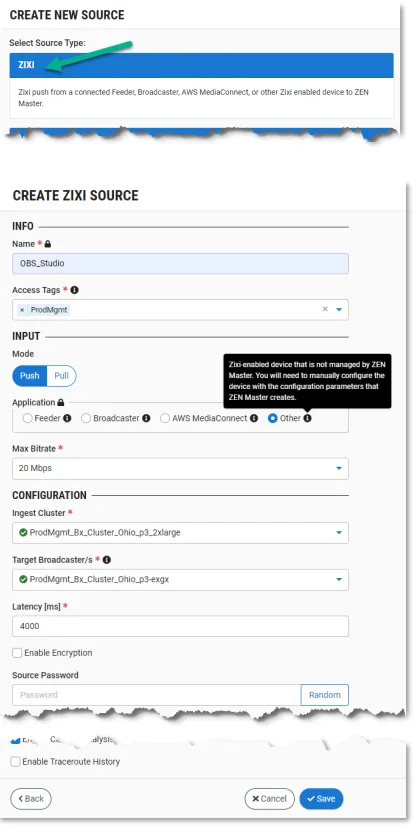Choose the Other radio button
Screen dimensions: 418x832
(x=273, y=418)
